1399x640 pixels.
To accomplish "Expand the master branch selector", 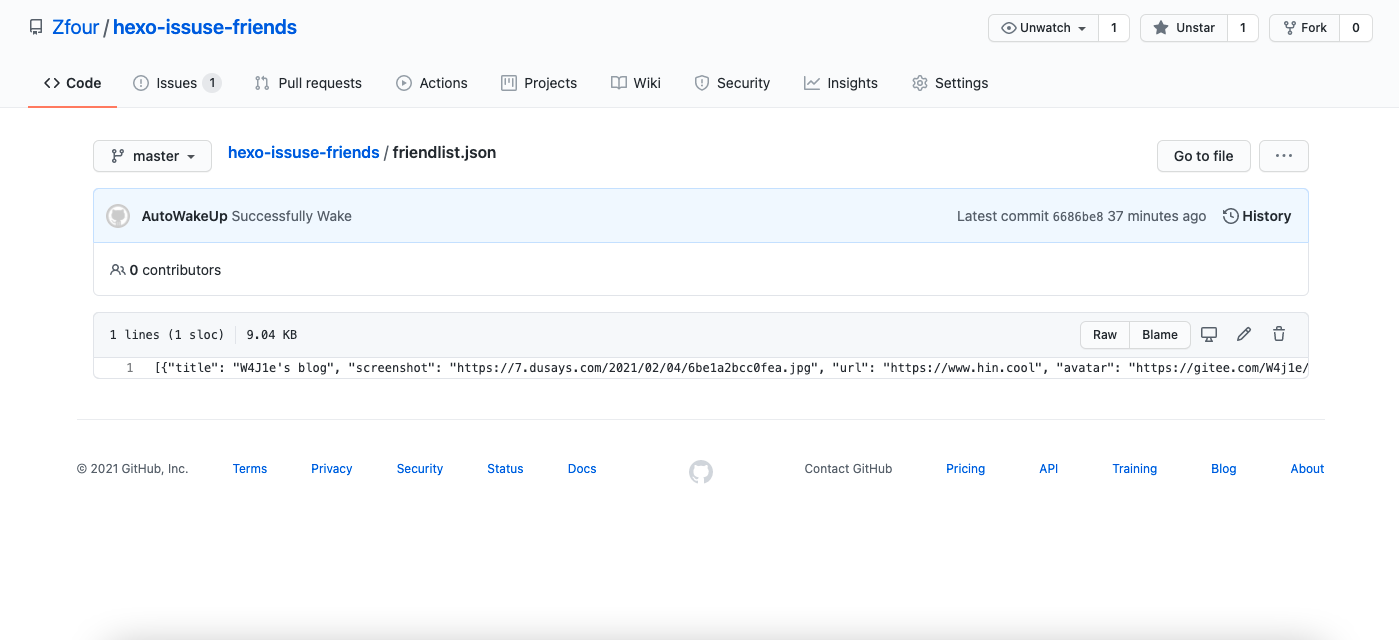I will [x=153, y=156].
